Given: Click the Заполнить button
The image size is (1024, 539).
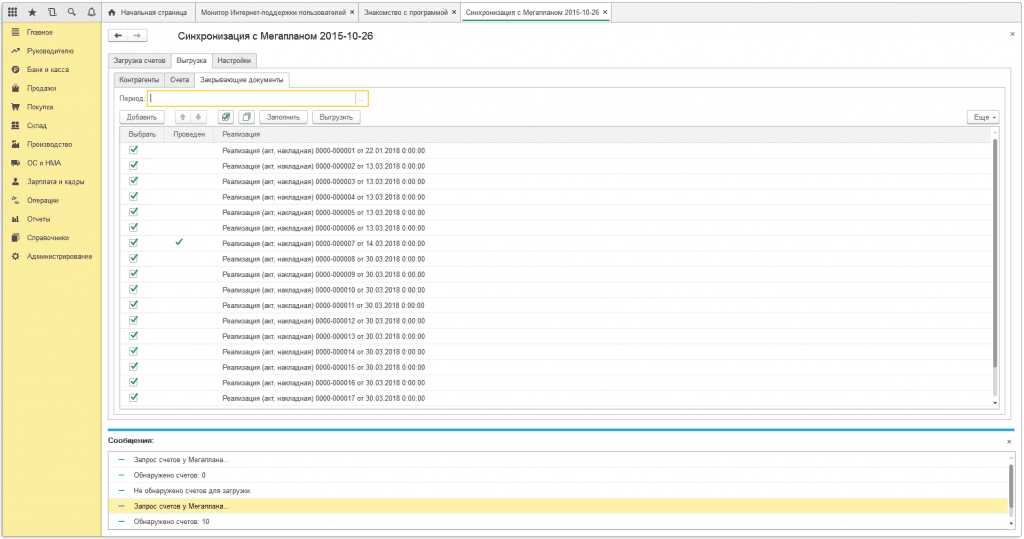Looking at the screenshot, I should point(284,117).
